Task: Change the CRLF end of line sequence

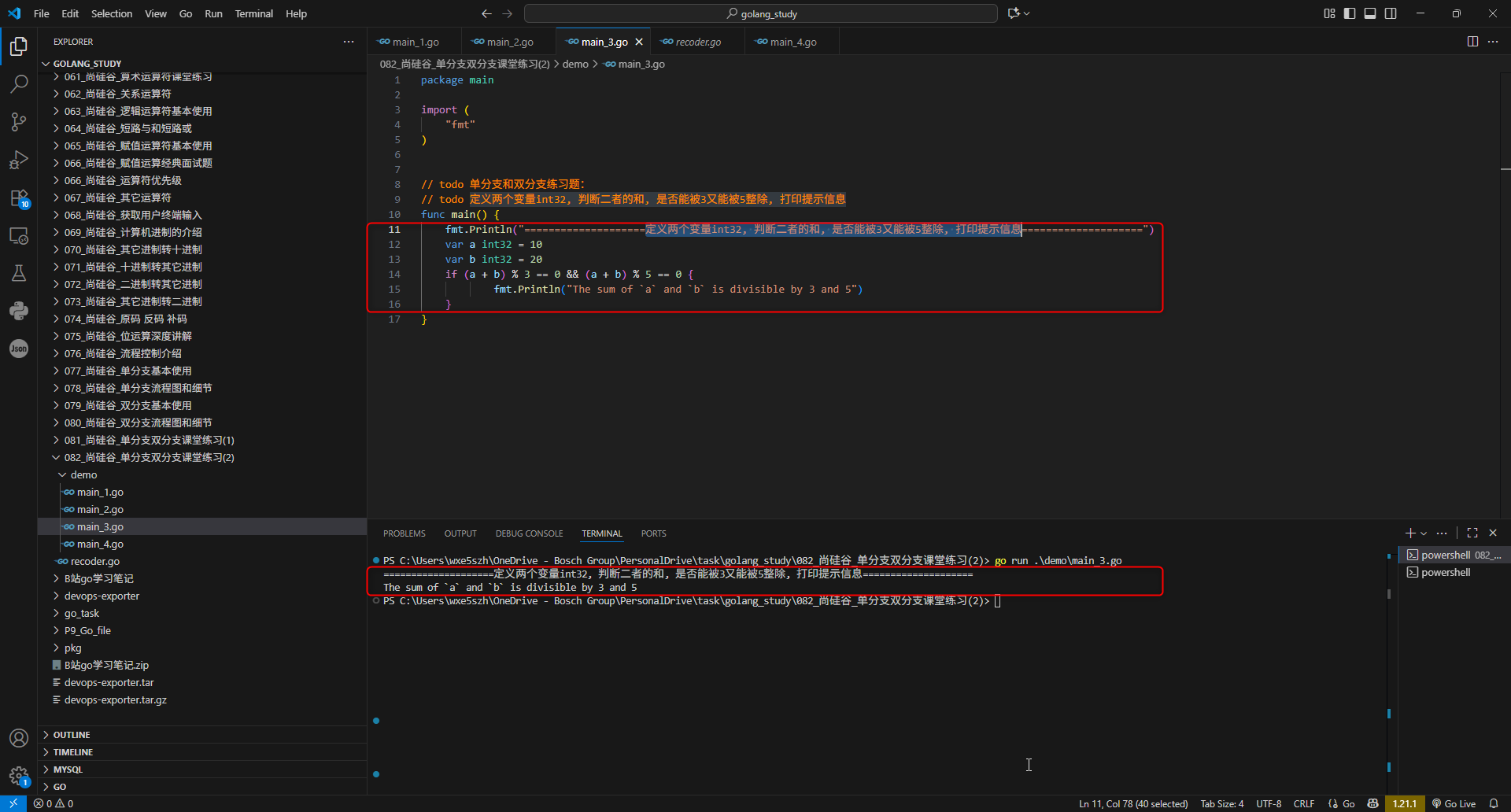Action: click(1304, 803)
